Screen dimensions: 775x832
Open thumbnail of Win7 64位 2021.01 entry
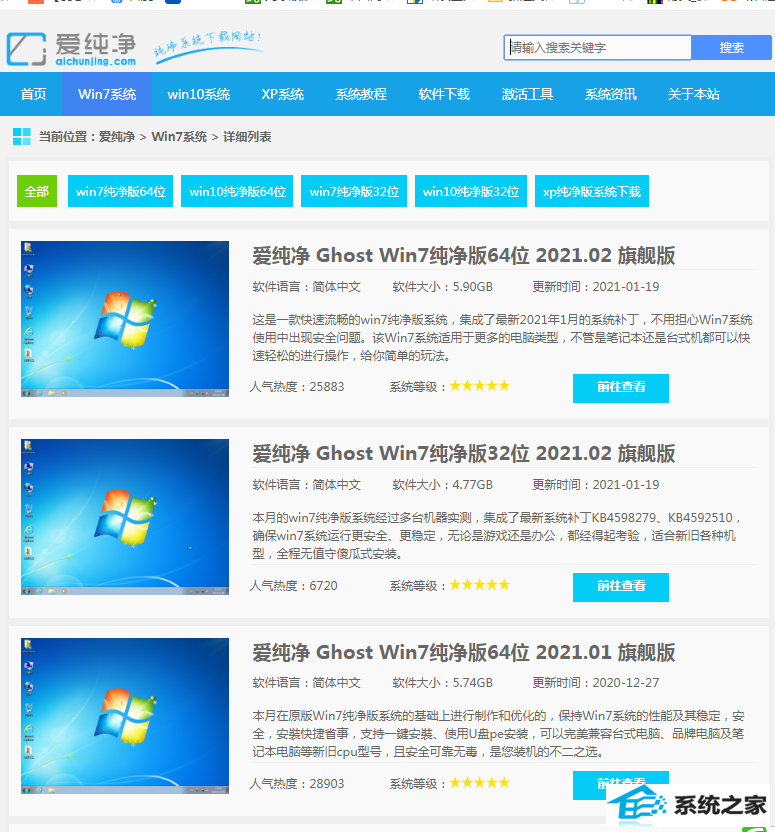tap(125, 716)
